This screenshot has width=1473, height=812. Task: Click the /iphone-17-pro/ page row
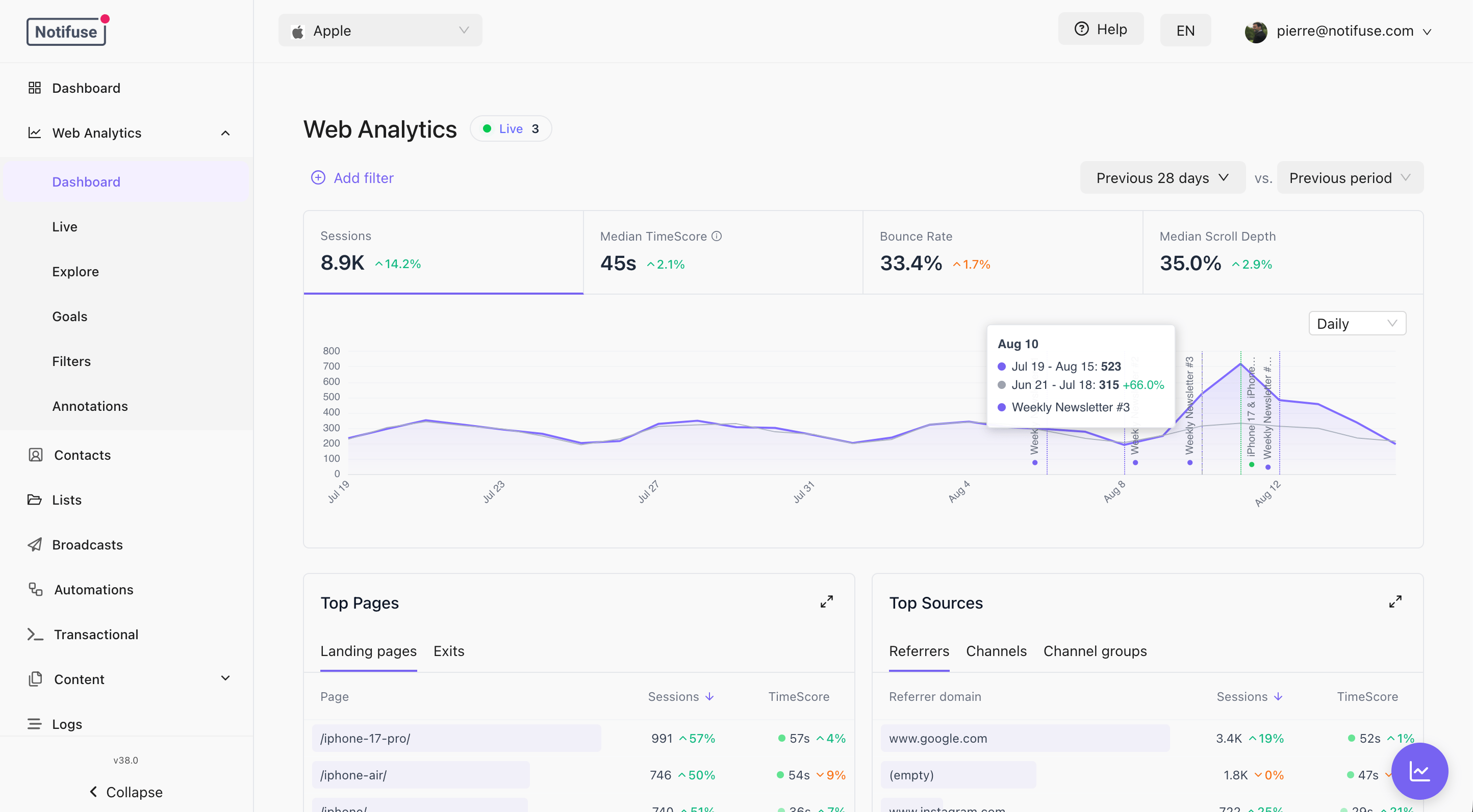click(x=579, y=738)
